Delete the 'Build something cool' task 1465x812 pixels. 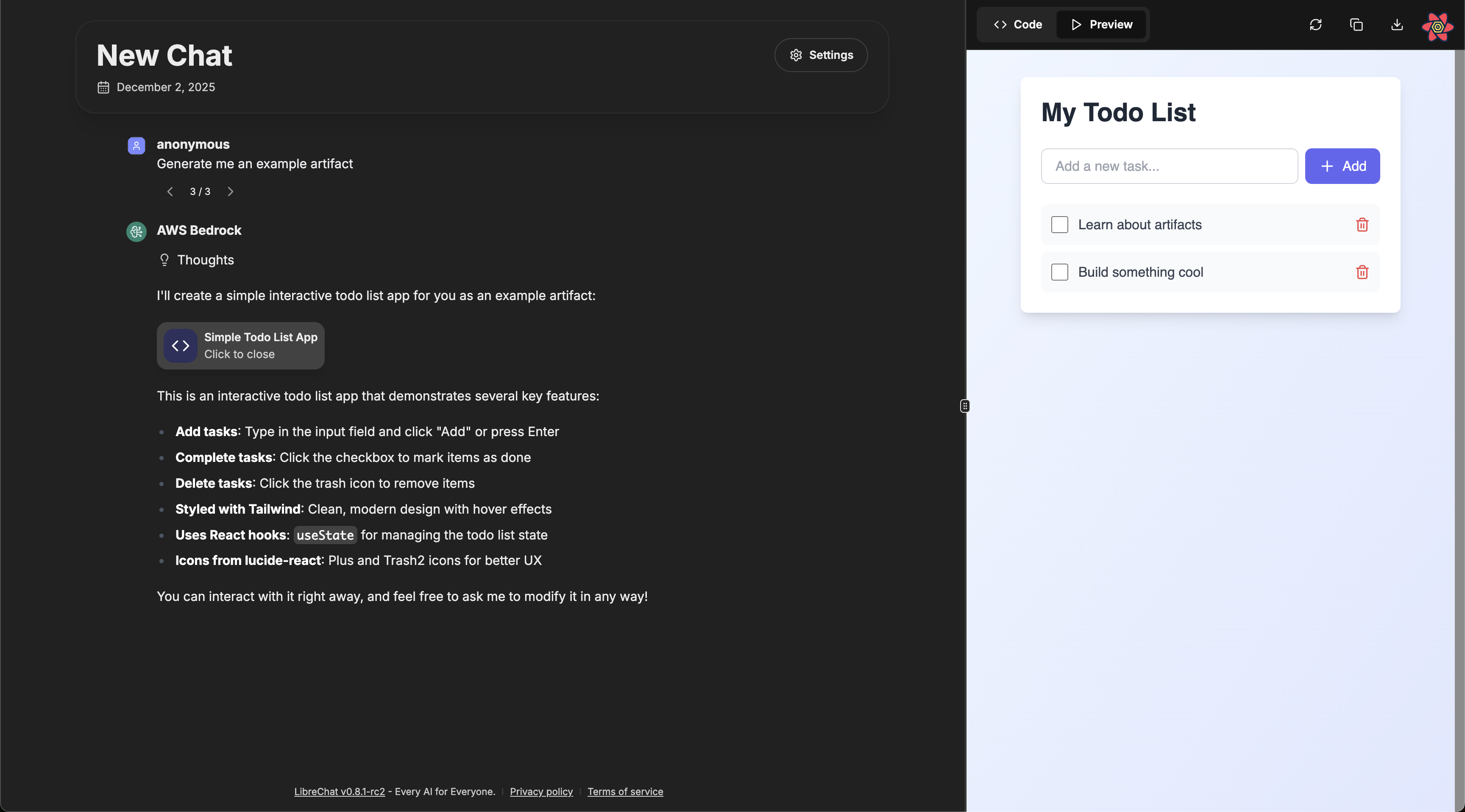pos(1362,273)
